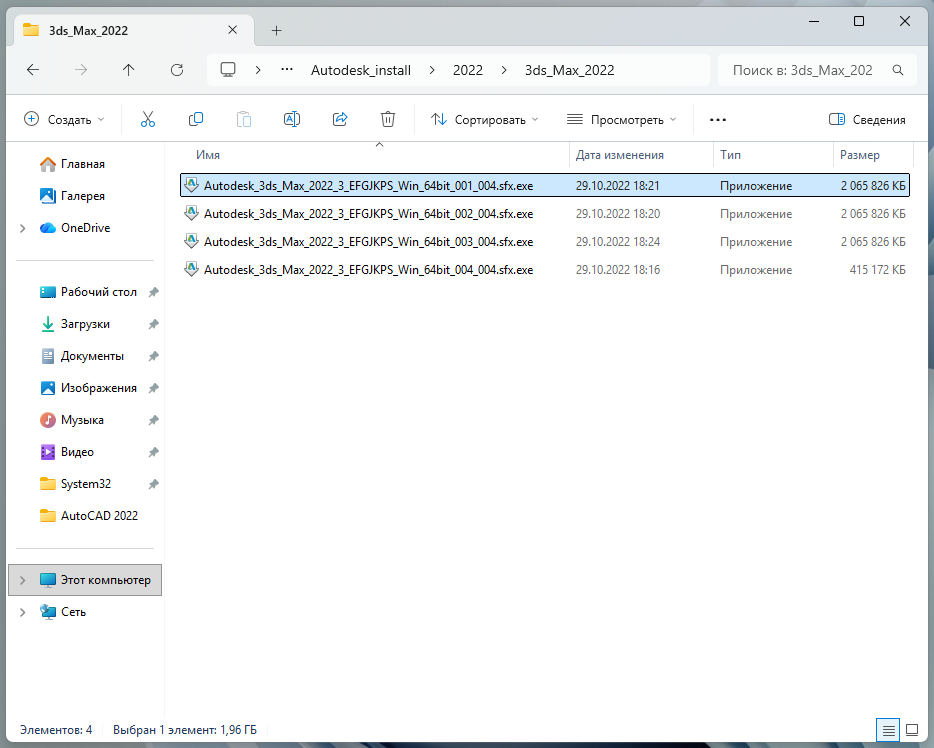Unpin Рабочий стол from quick access
Image resolution: width=934 pixels, height=748 pixels.
point(154,292)
